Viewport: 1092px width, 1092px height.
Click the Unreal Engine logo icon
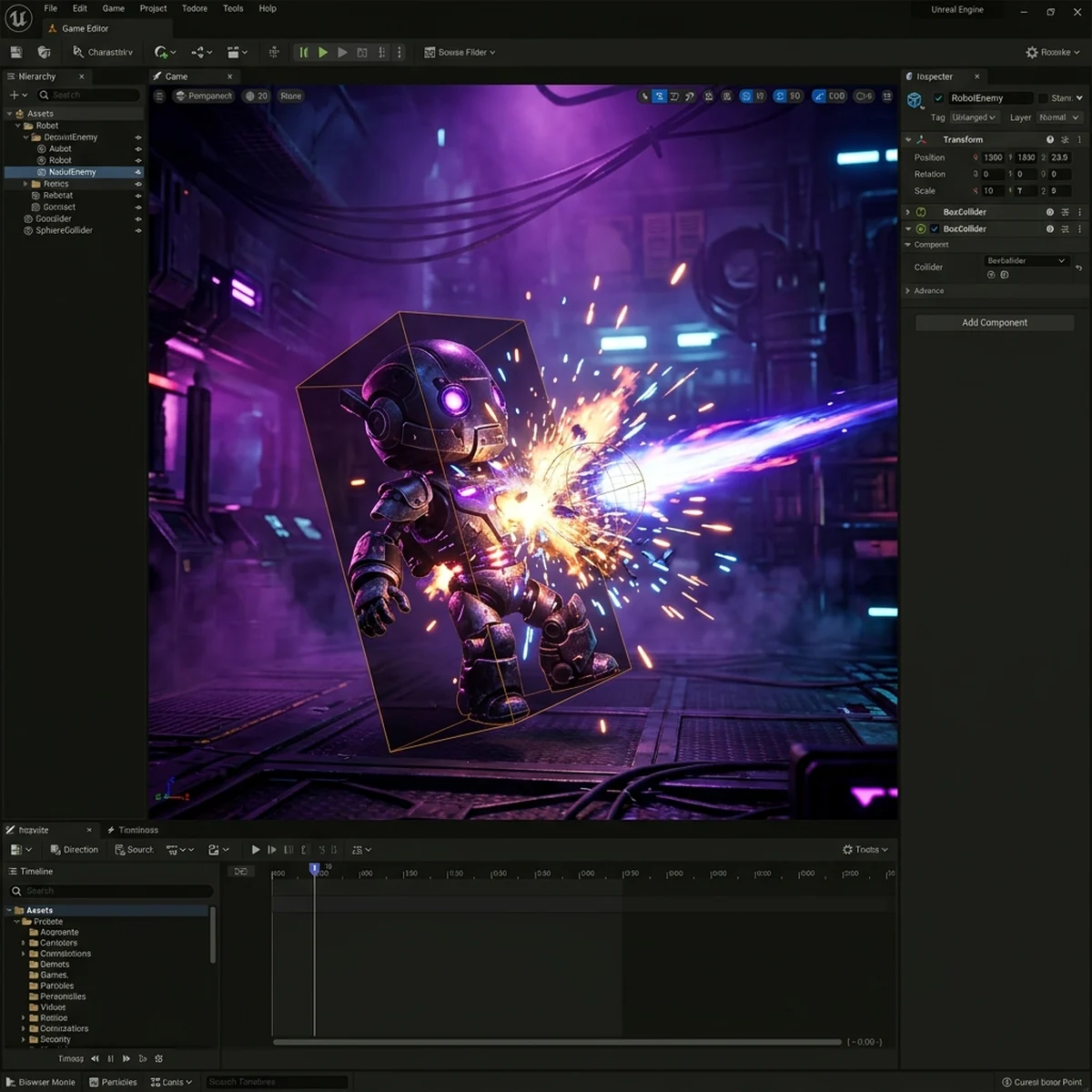pyautogui.click(x=18, y=18)
